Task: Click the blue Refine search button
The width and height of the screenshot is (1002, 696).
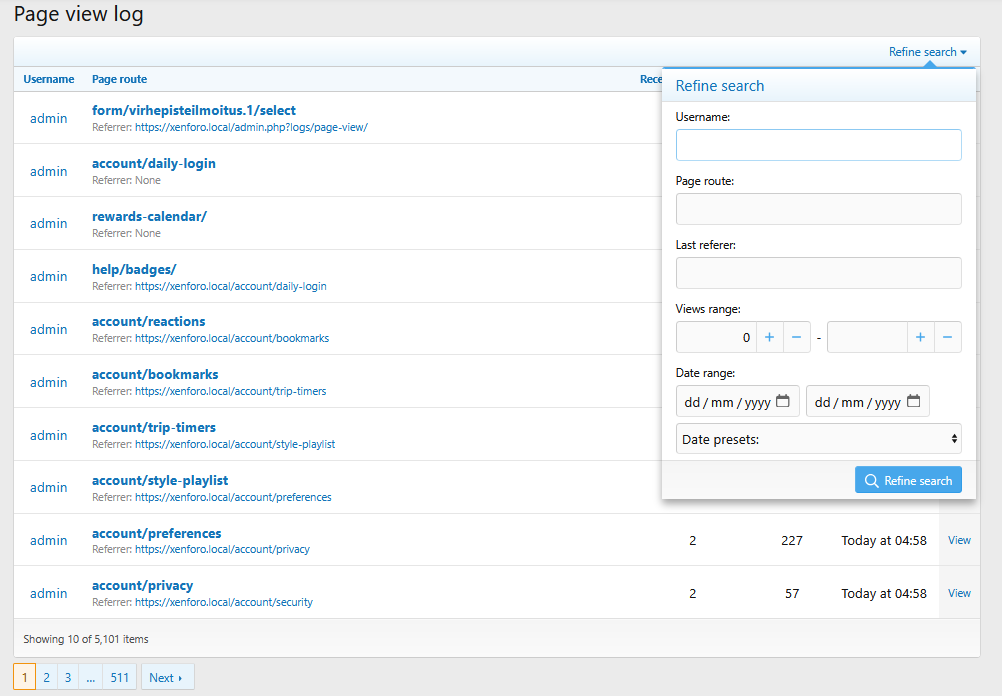Action: pyautogui.click(x=908, y=480)
